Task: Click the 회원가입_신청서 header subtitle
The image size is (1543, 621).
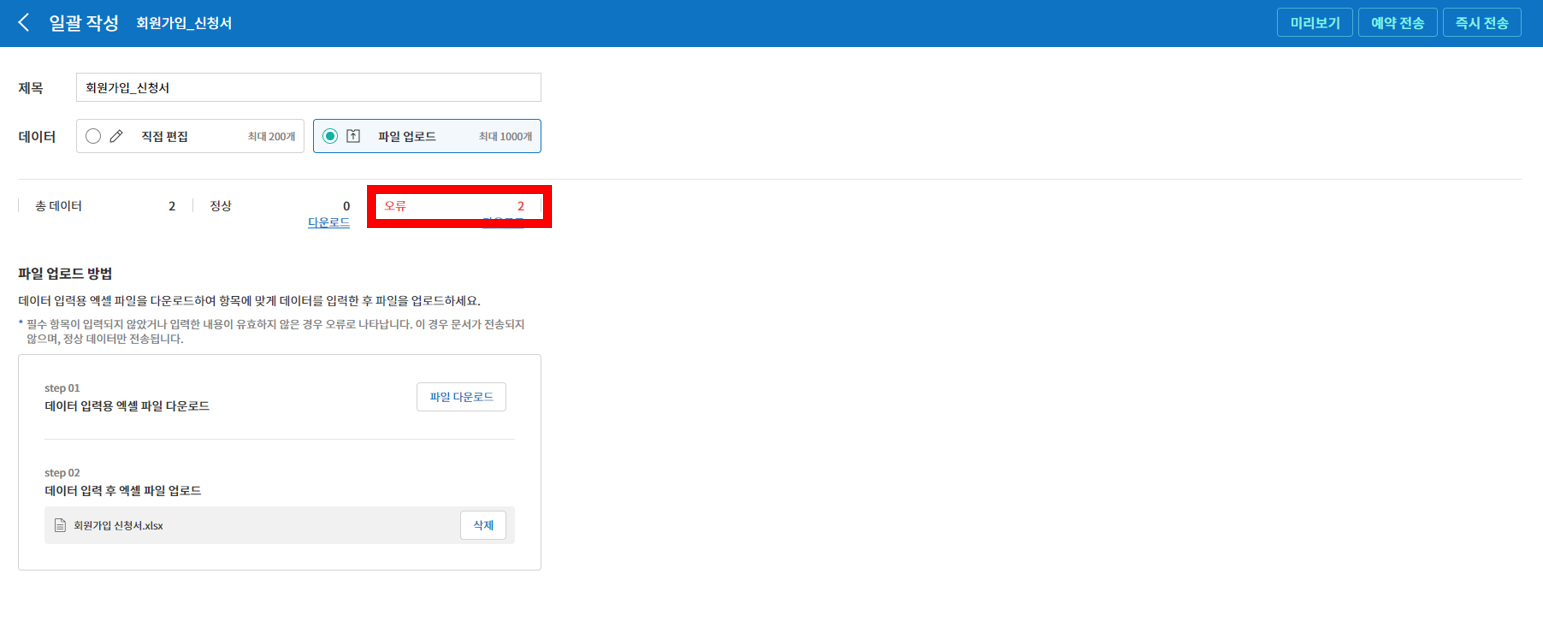Action: point(184,23)
